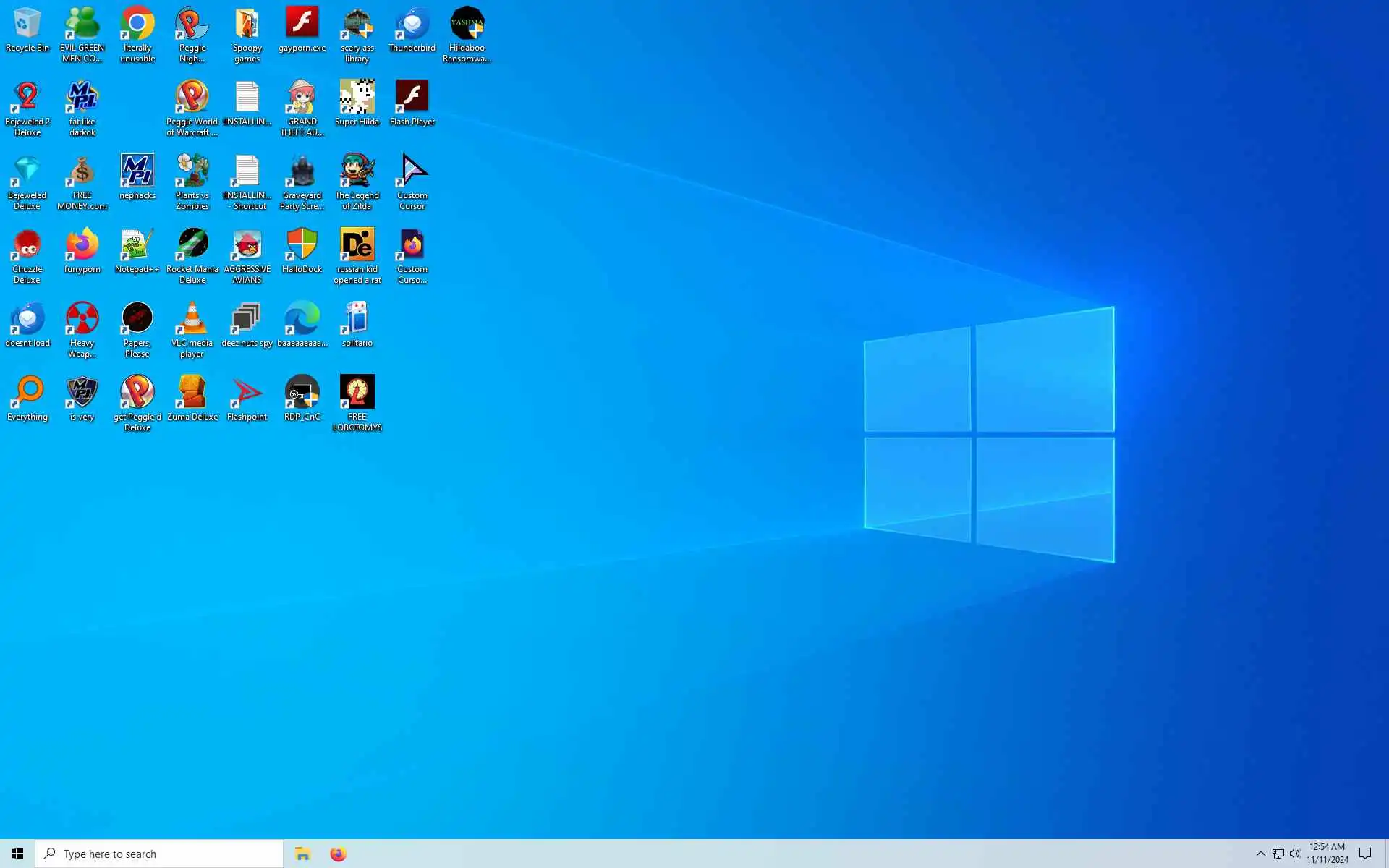Open the notification center button
The width and height of the screenshot is (1389, 868).
click(x=1365, y=854)
